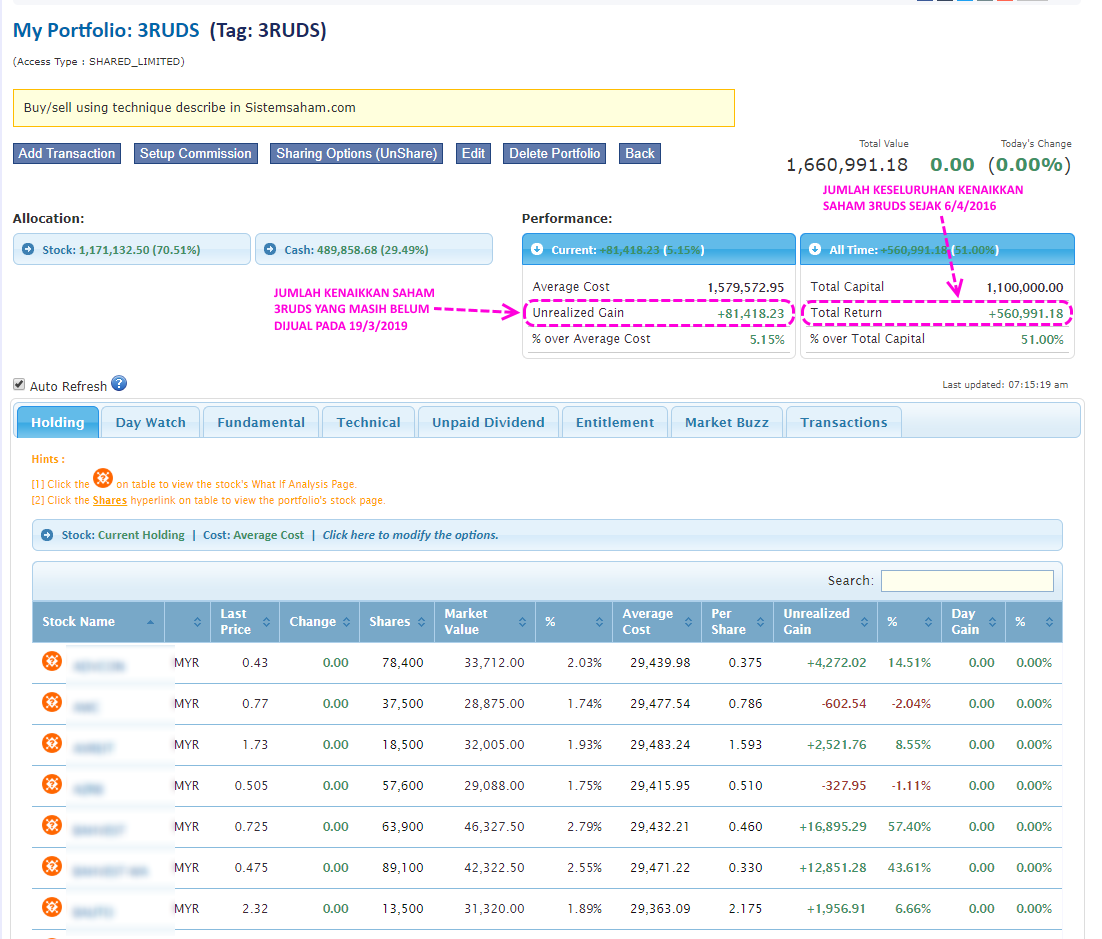The image size is (1102, 939).
Task: Sort table by Change column
Action: tap(320, 622)
